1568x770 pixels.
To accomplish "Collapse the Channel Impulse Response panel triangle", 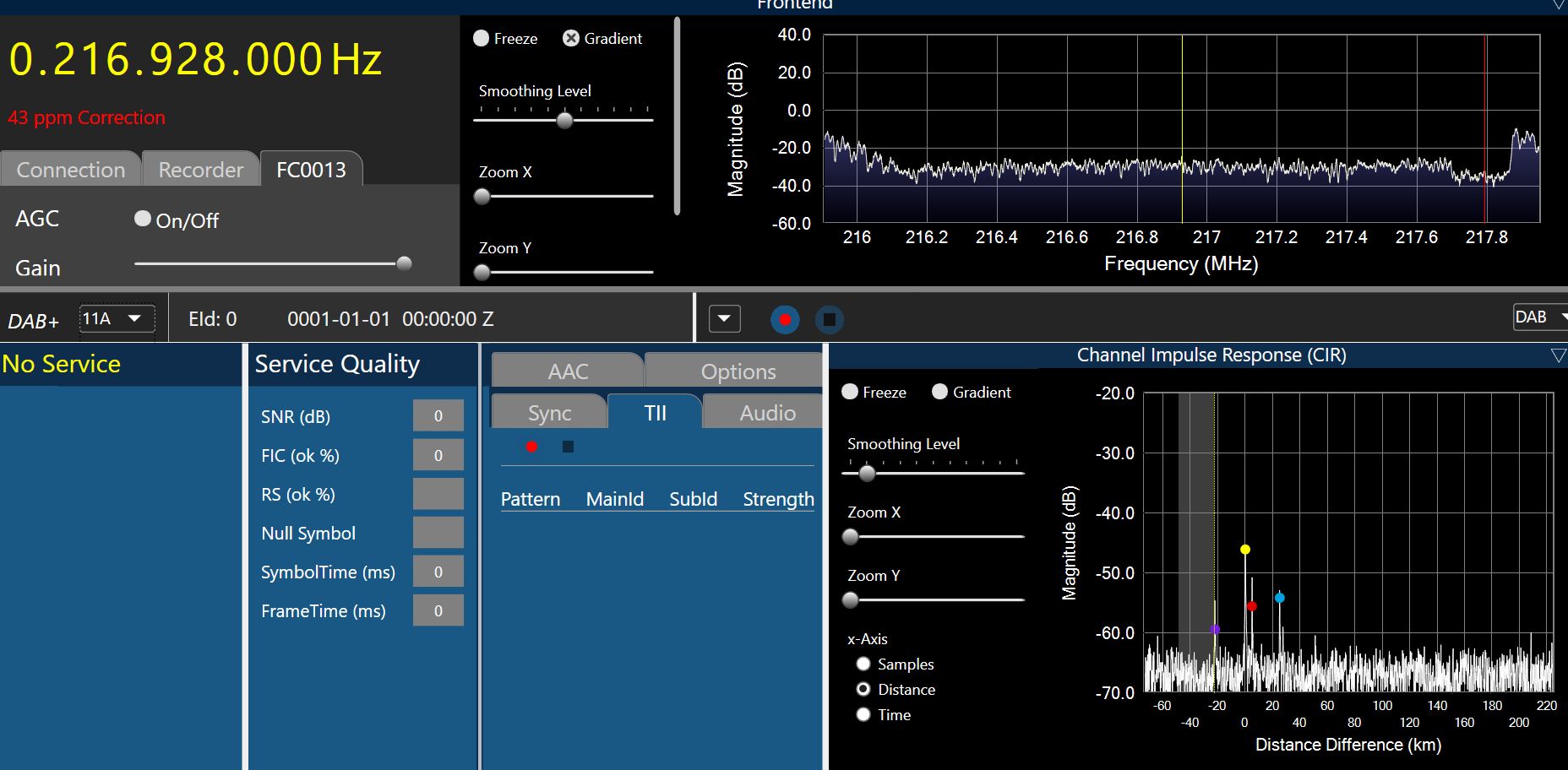I will [1558, 355].
